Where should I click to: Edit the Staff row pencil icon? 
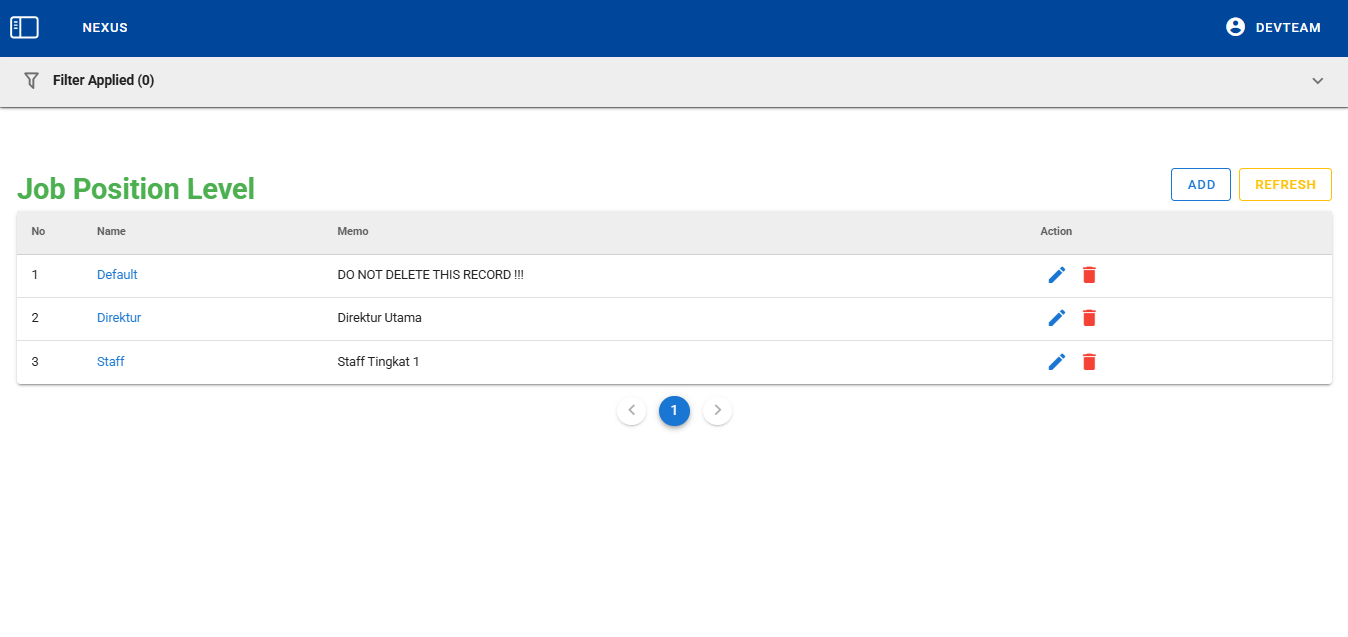coord(1057,362)
